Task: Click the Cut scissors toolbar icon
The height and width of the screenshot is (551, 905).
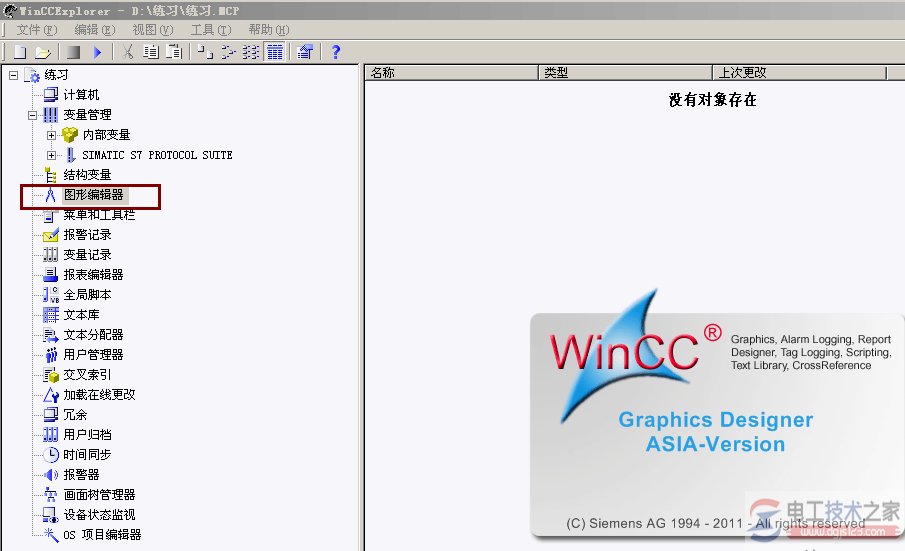Action: click(128, 53)
